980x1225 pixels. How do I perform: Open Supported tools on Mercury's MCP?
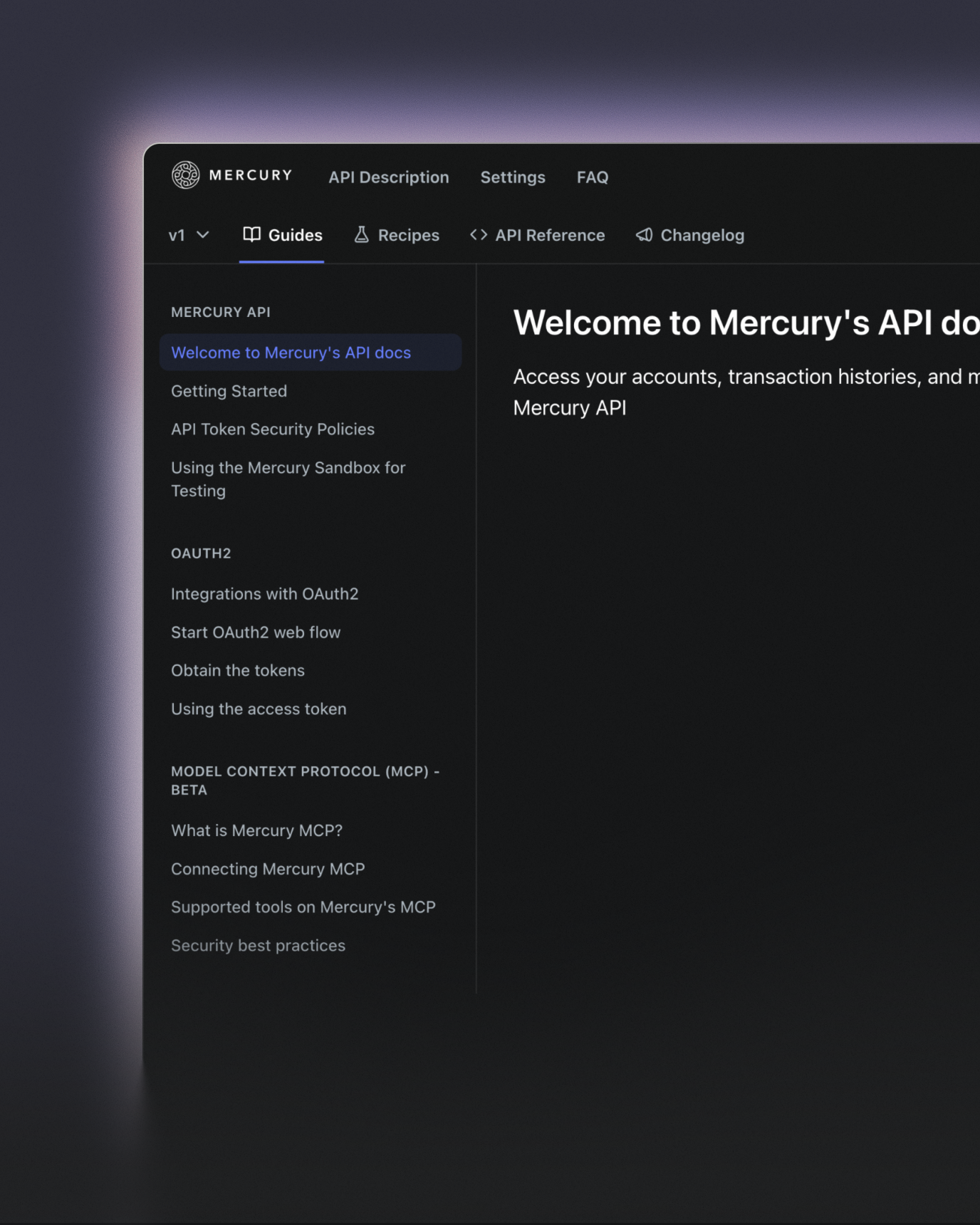[303, 907]
